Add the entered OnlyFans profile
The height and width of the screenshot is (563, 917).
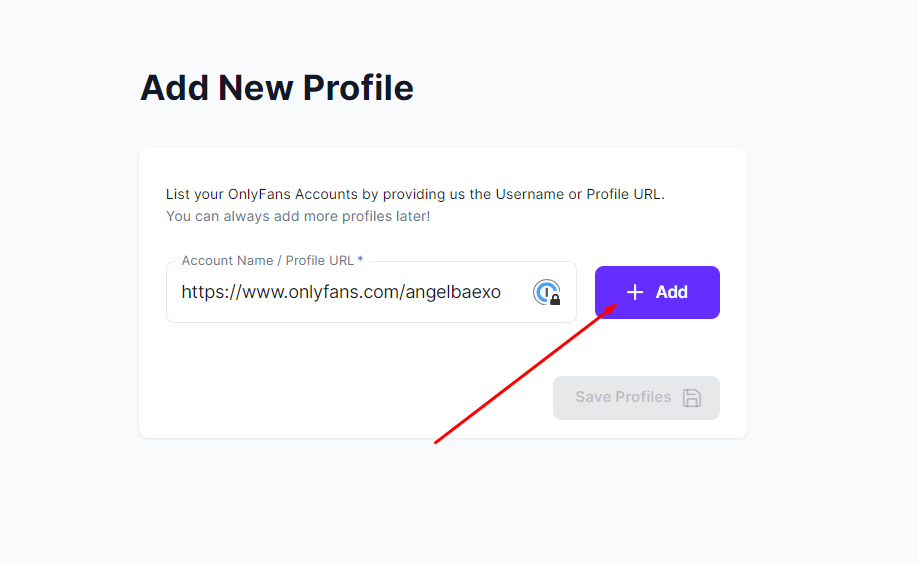click(657, 292)
